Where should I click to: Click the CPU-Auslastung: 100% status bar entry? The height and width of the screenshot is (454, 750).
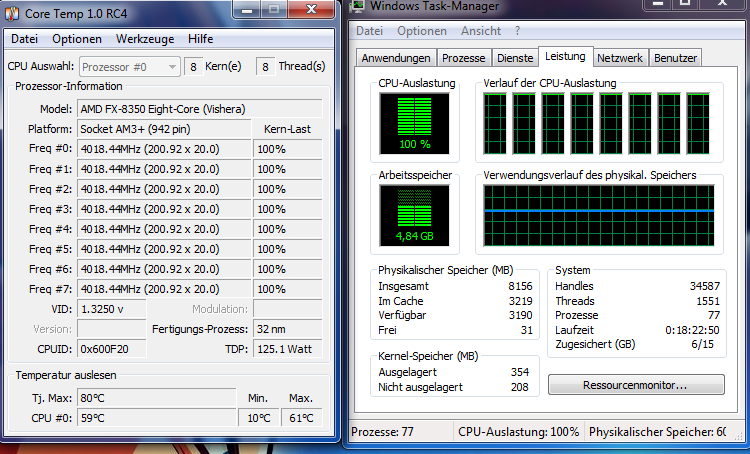click(518, 432)
